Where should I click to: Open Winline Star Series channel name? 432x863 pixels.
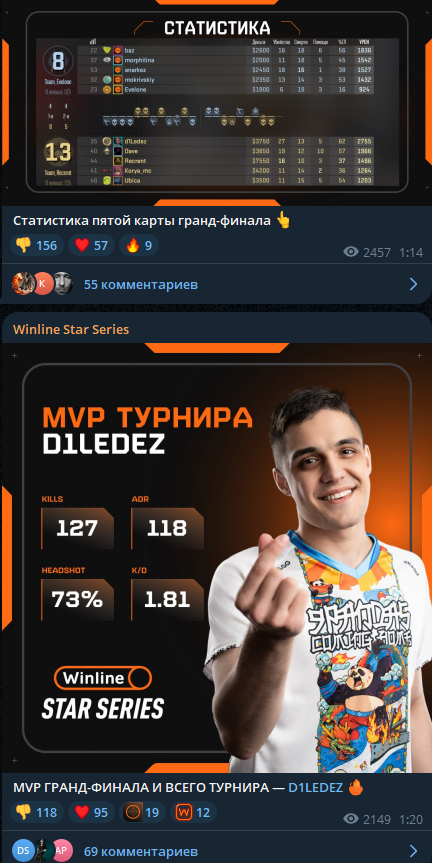tap(71, 329)
